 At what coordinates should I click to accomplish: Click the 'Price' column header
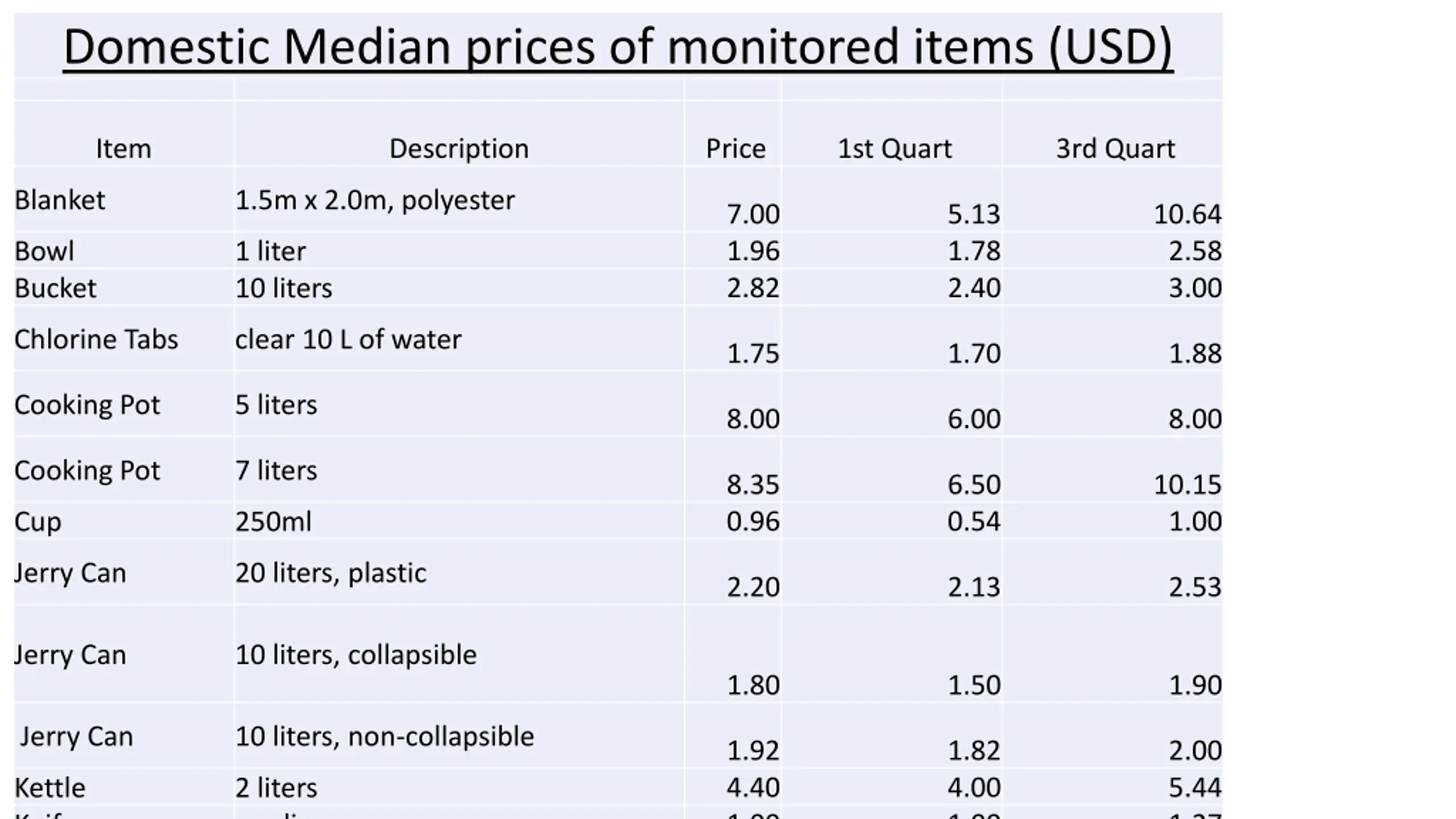736,148
